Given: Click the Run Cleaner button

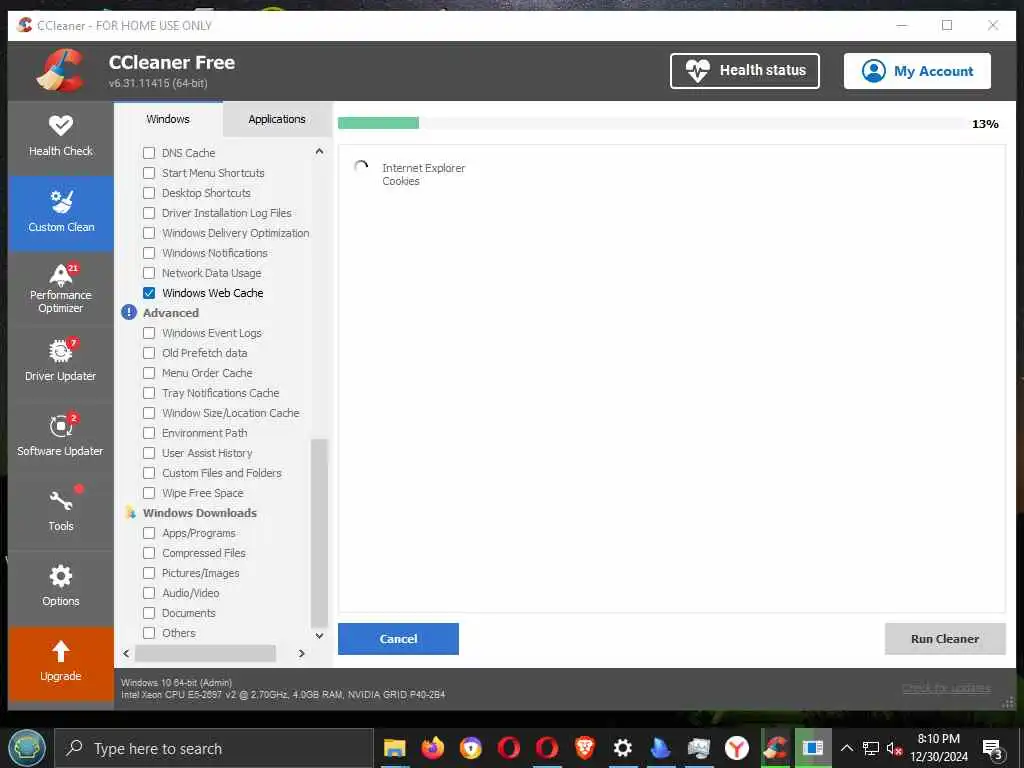Looking at the screenshot, I should (x=945, y=639).
